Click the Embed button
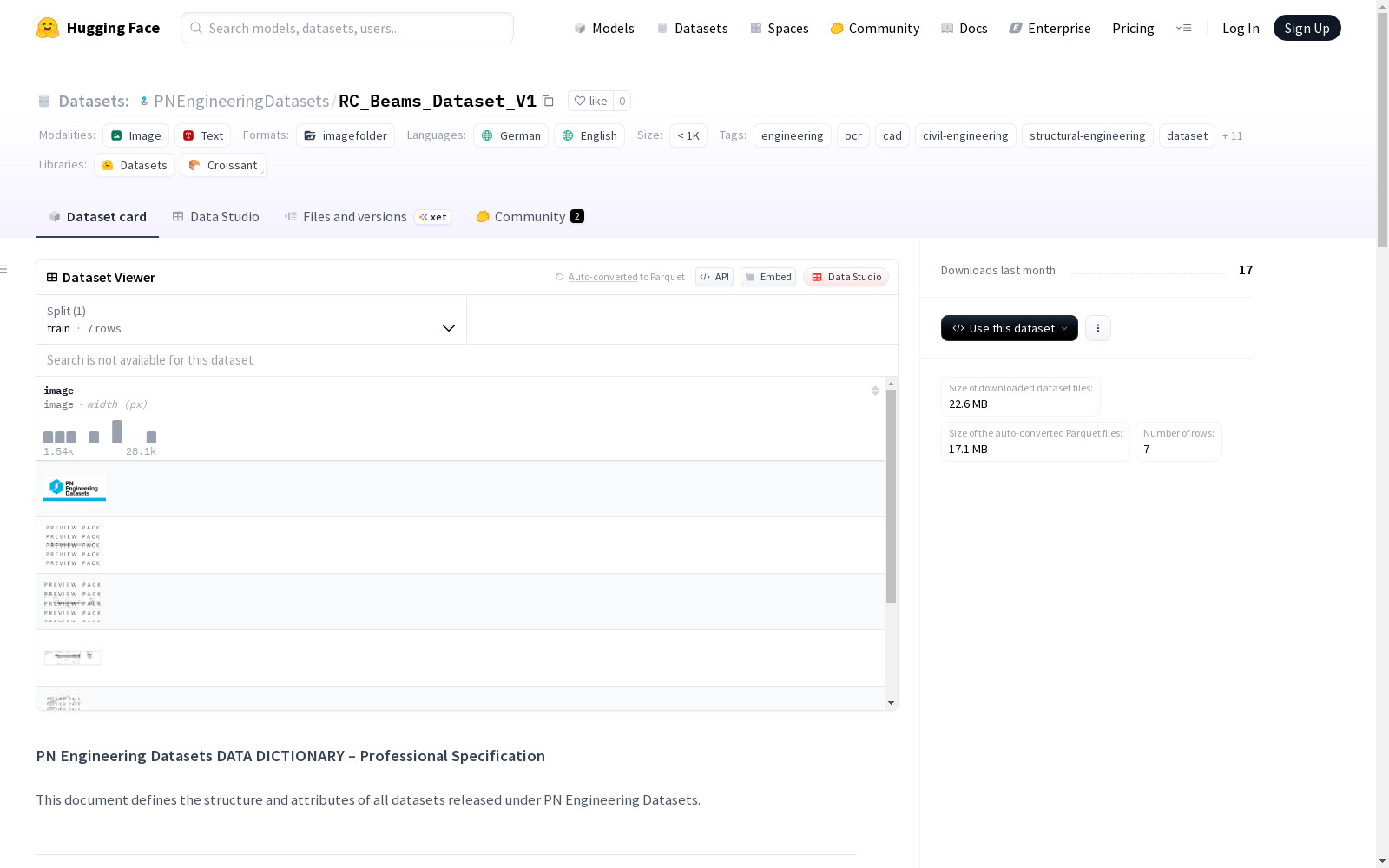This screenshot has height=868, width=1389. pos(768,277)
